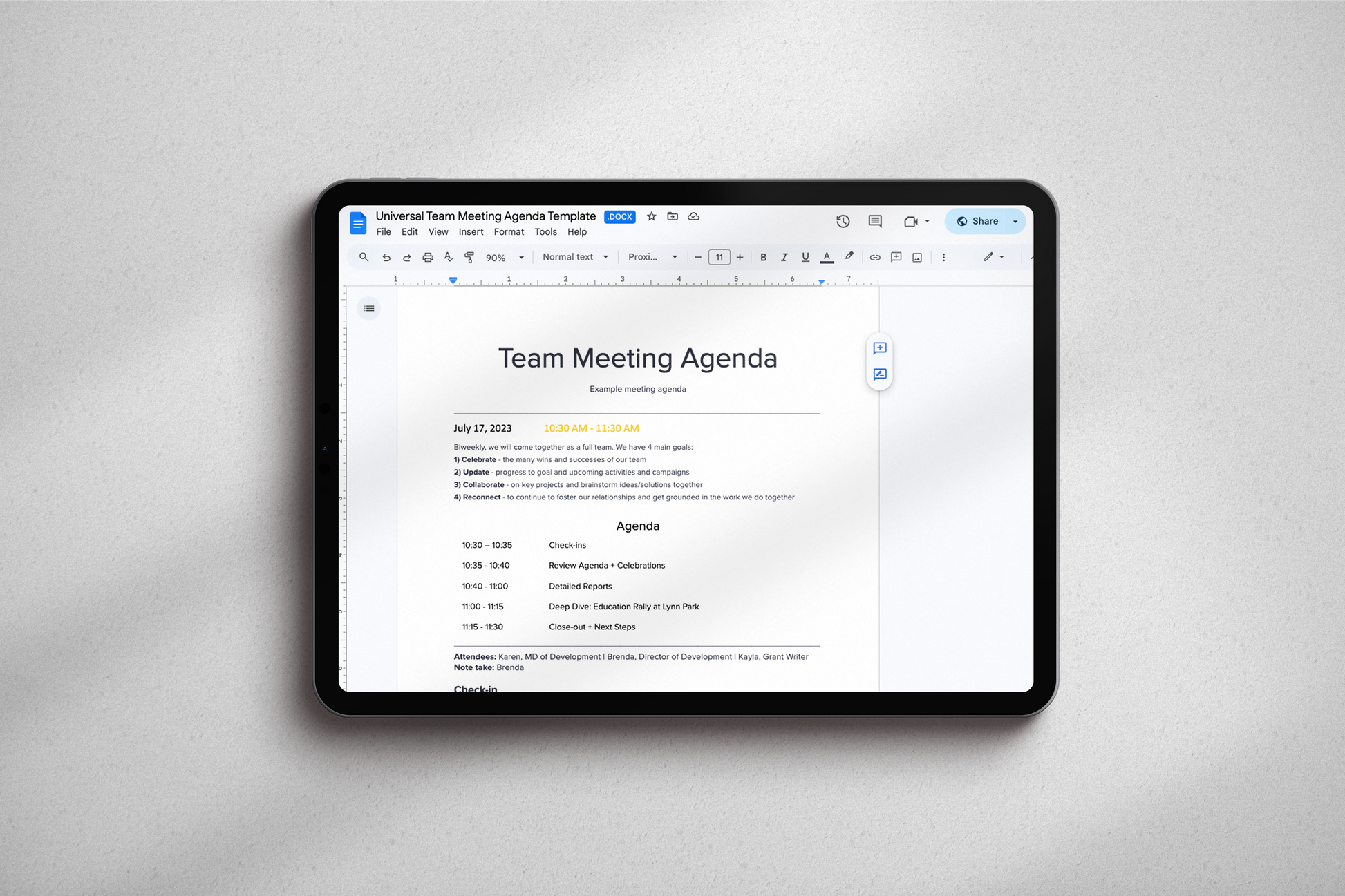The width and height of the screenshot is (1345, 896).
Task: Open the comments history icon
Action: 875,221
